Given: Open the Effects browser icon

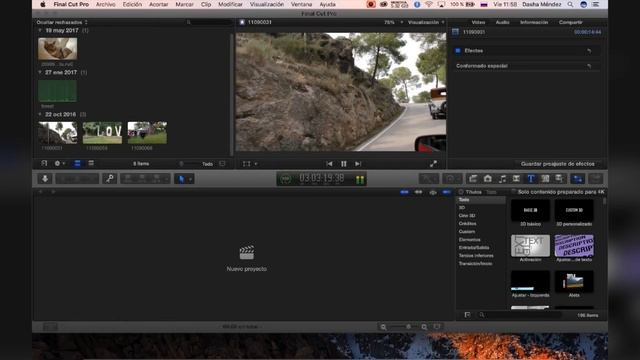Looking at the screenshot, I should [473, 178].
